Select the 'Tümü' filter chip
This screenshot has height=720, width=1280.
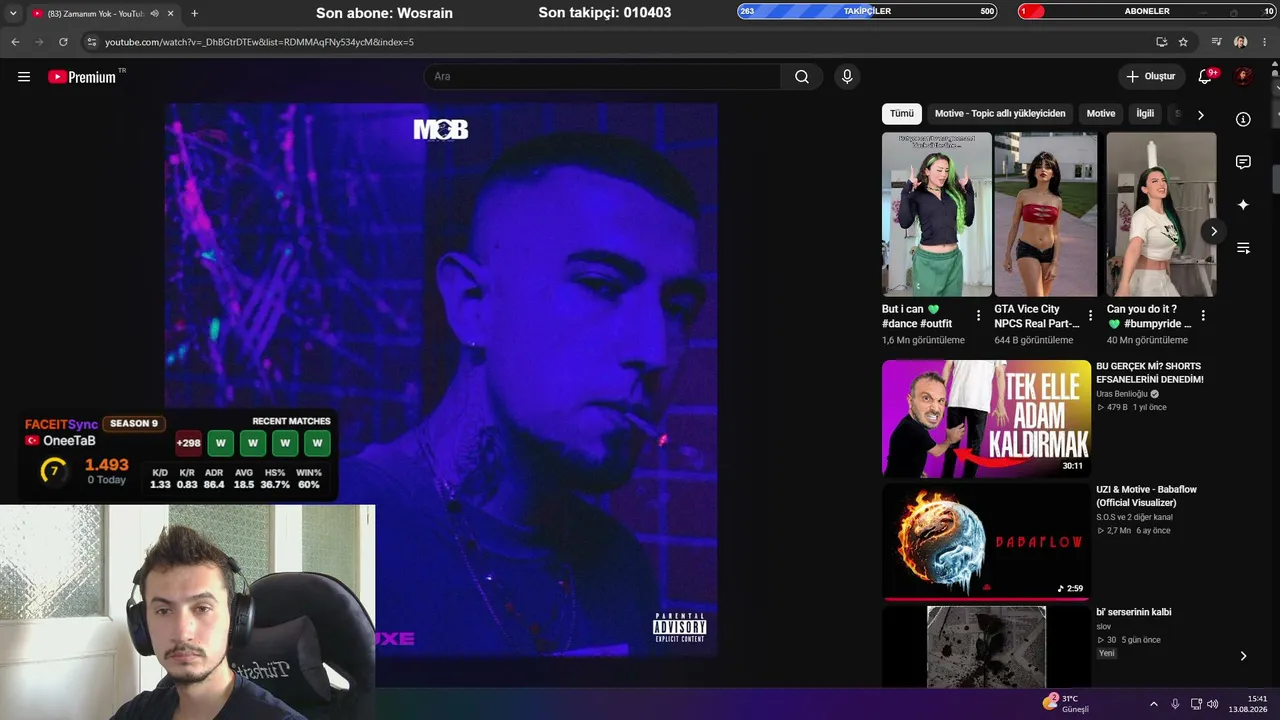[x=902, y=114]
